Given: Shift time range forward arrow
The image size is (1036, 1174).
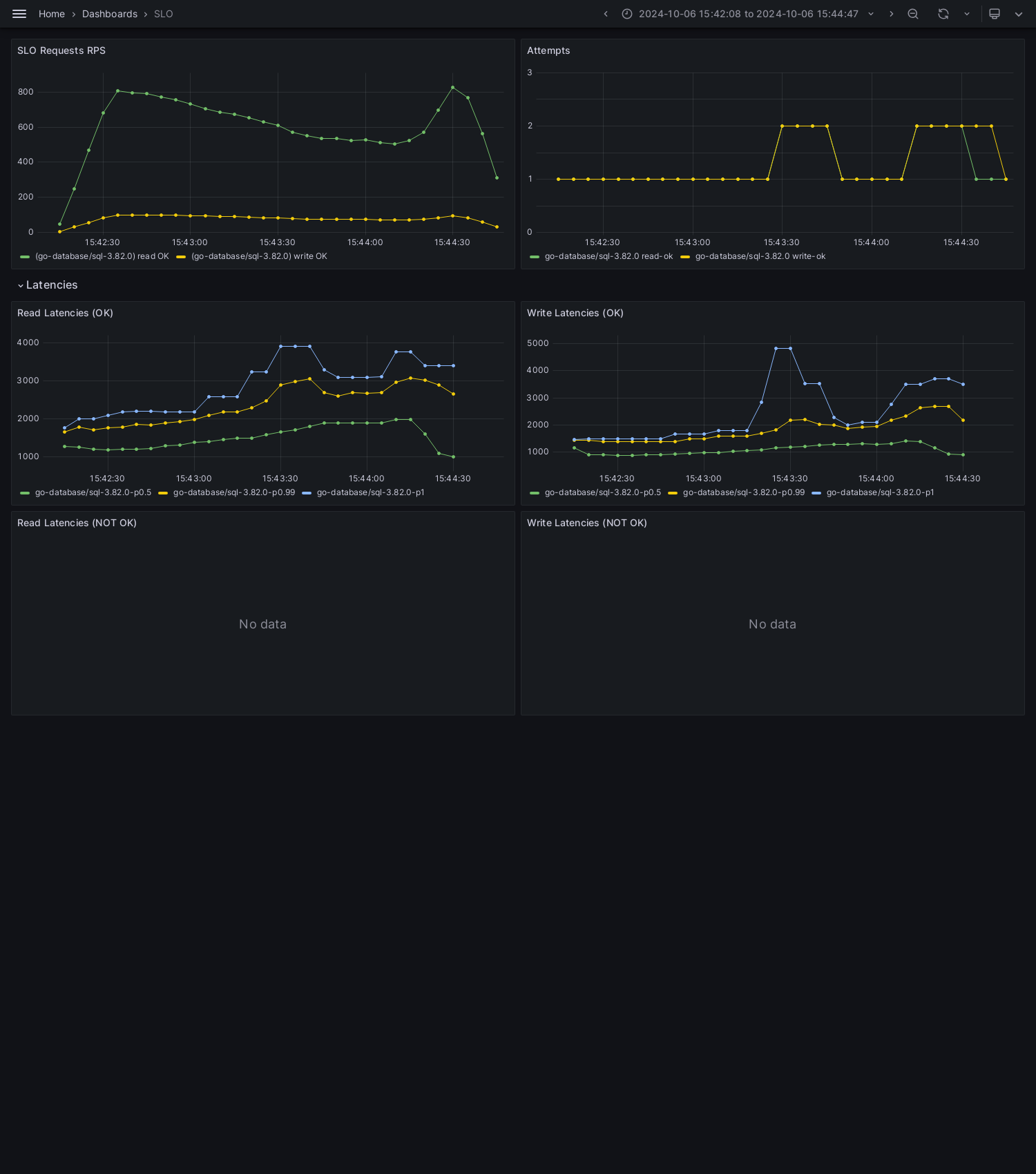Looking at the screenshot, I should [891, 14].
